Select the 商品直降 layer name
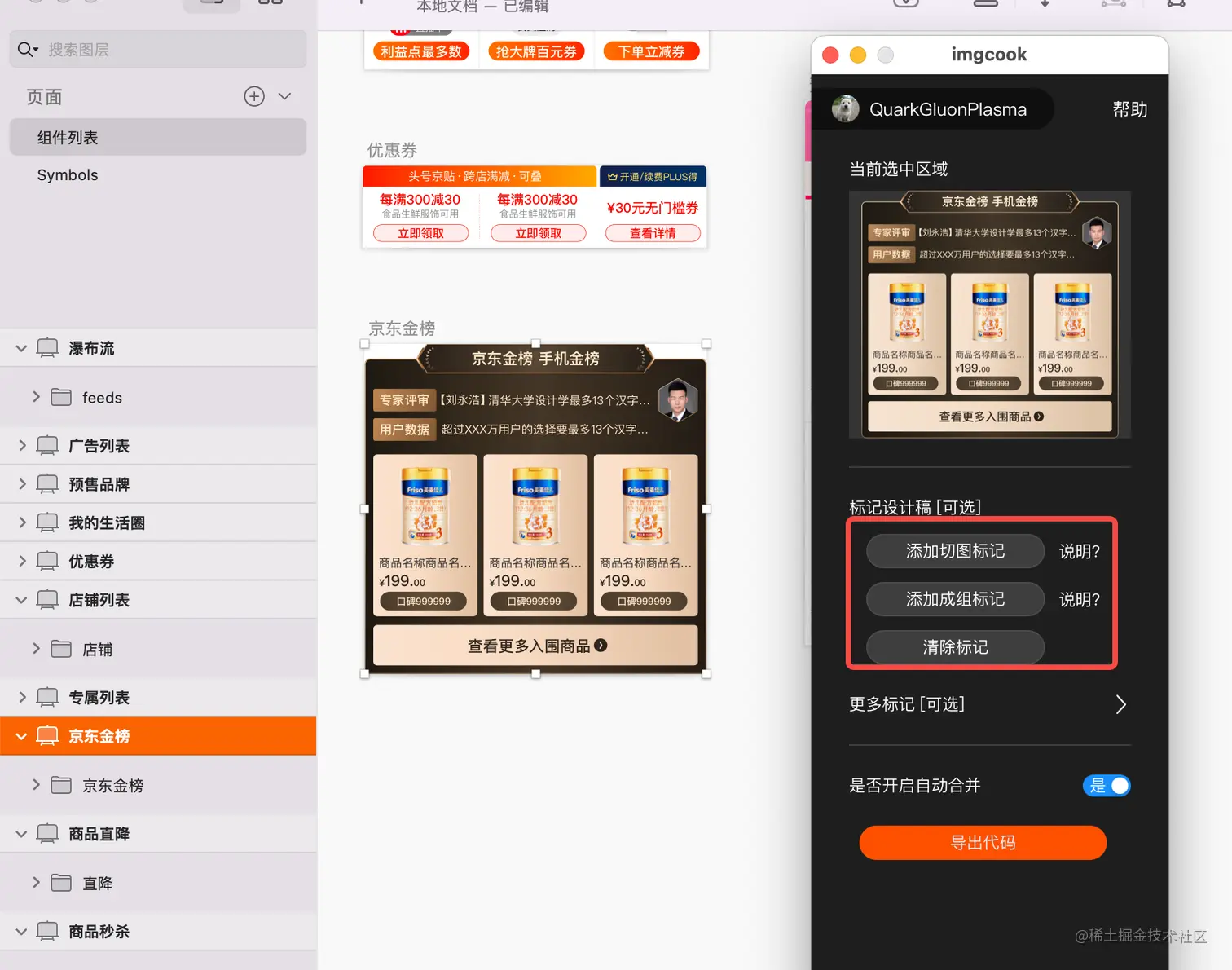This screenshot has width=1232, height=970. coord(99,834)
